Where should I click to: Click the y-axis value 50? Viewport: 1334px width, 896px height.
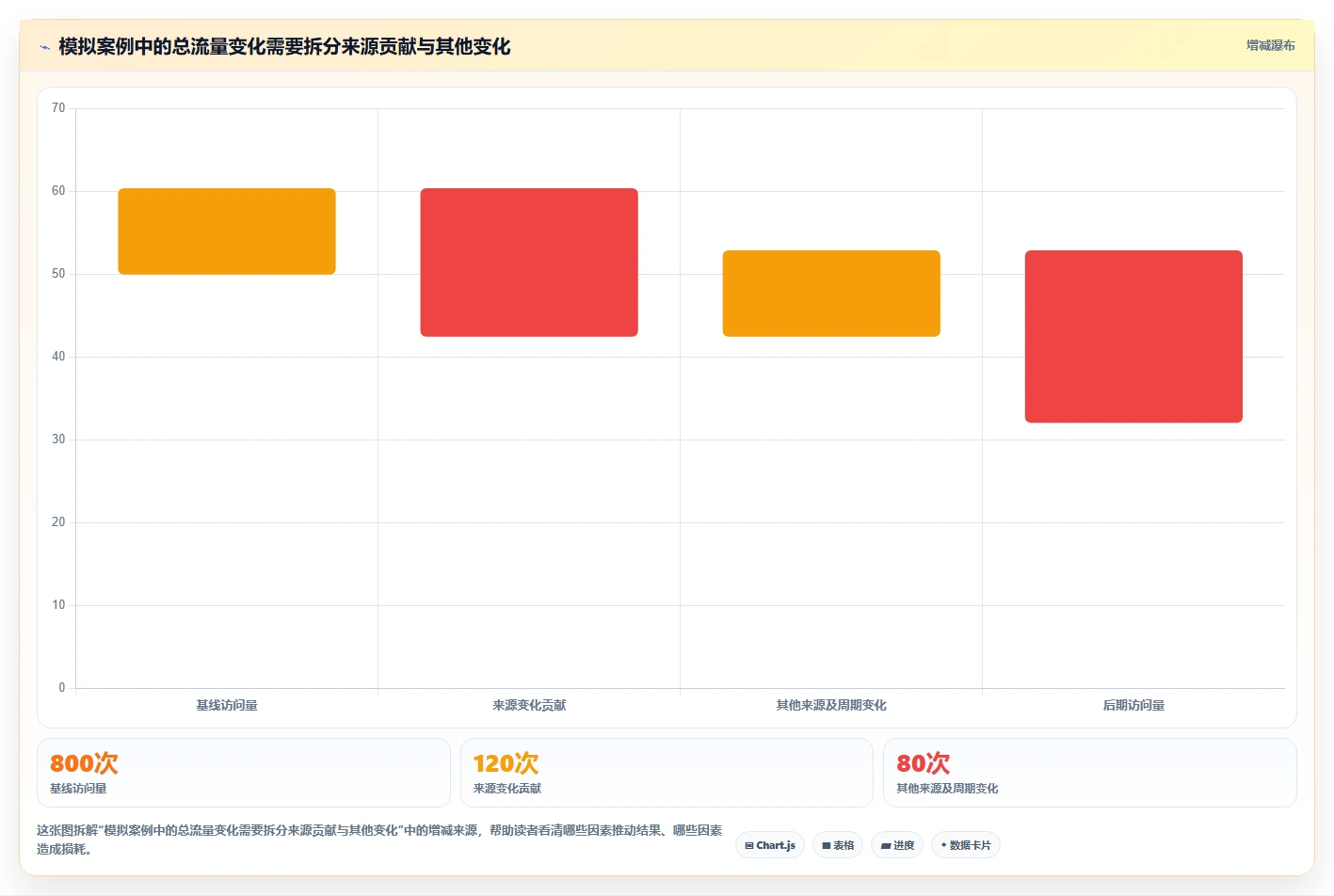point(58,274)
